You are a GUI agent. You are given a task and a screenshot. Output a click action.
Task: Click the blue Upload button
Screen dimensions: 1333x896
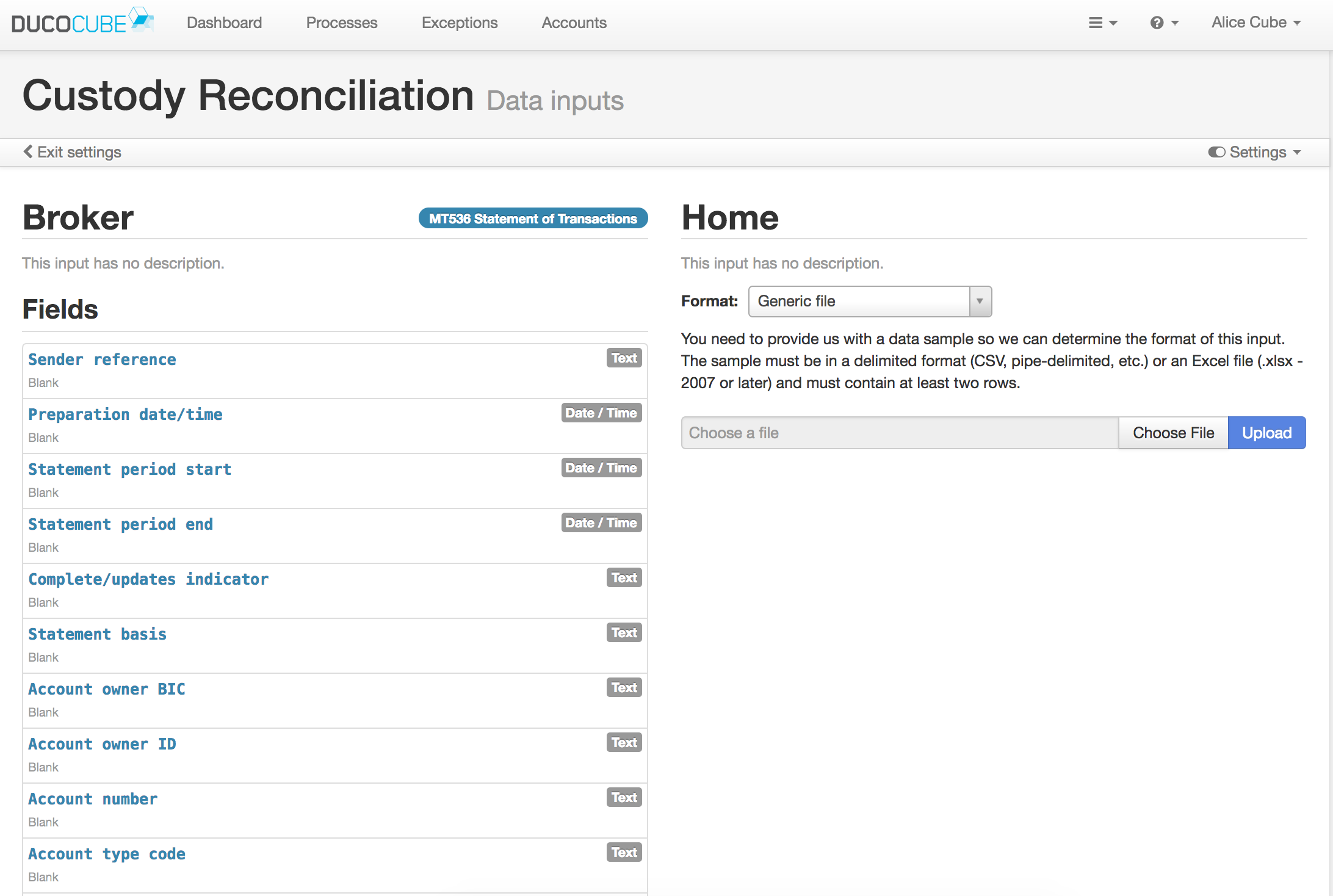[1266, 433]
